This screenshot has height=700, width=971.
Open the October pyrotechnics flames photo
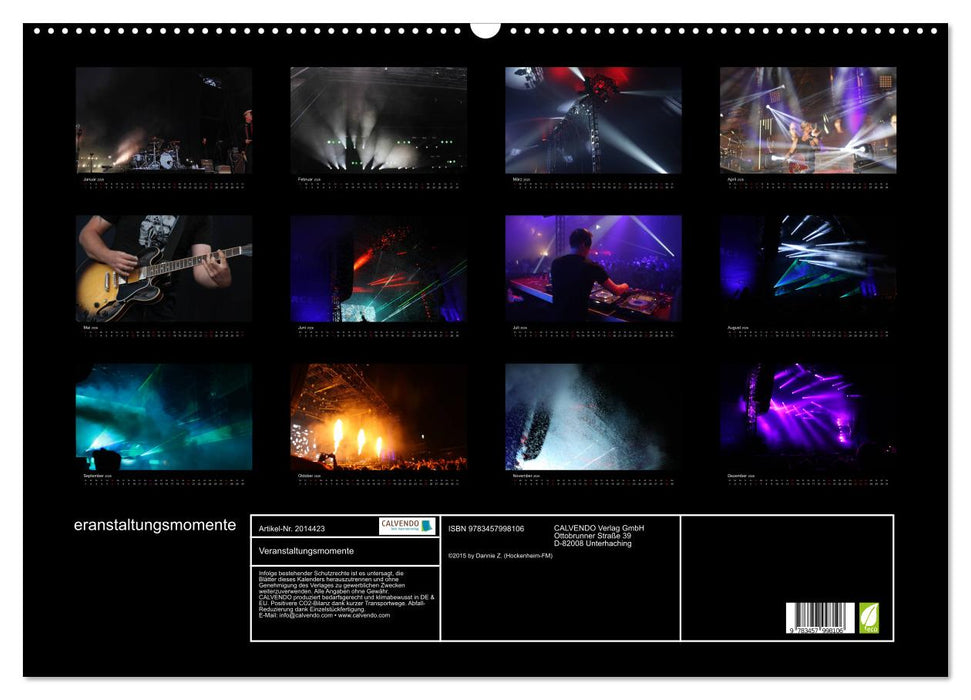tap(378, 416)
